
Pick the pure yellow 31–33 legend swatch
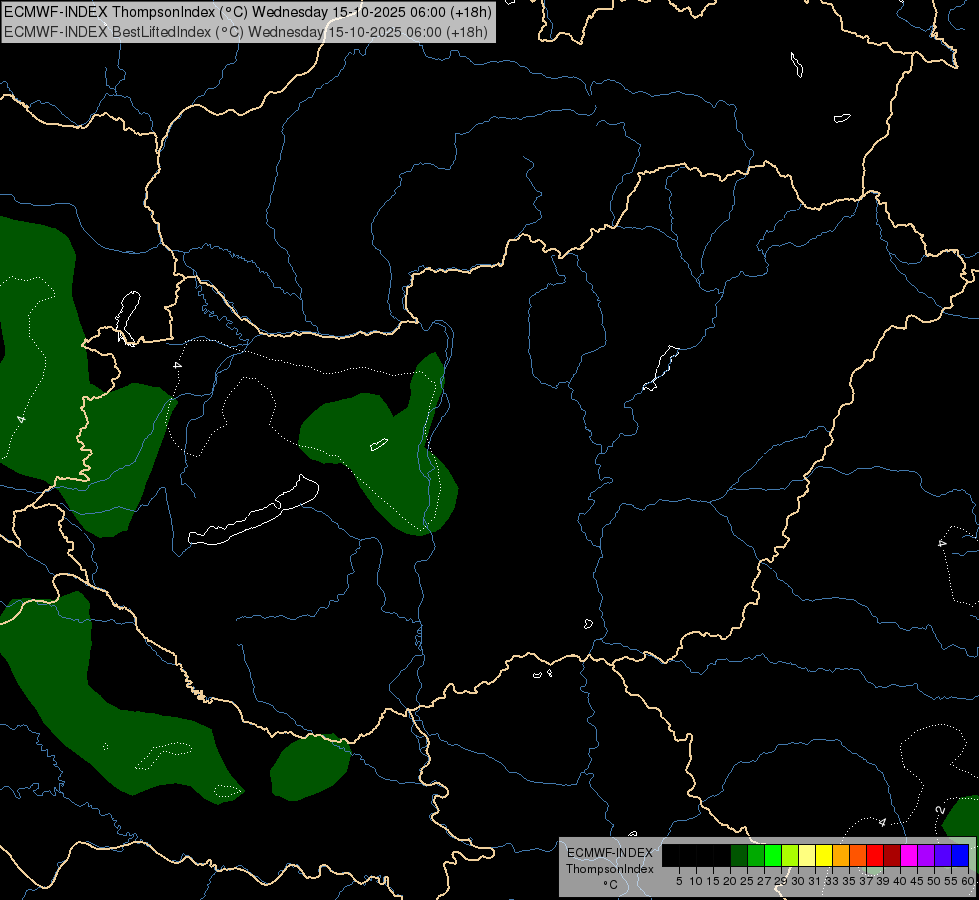point(823,855)
